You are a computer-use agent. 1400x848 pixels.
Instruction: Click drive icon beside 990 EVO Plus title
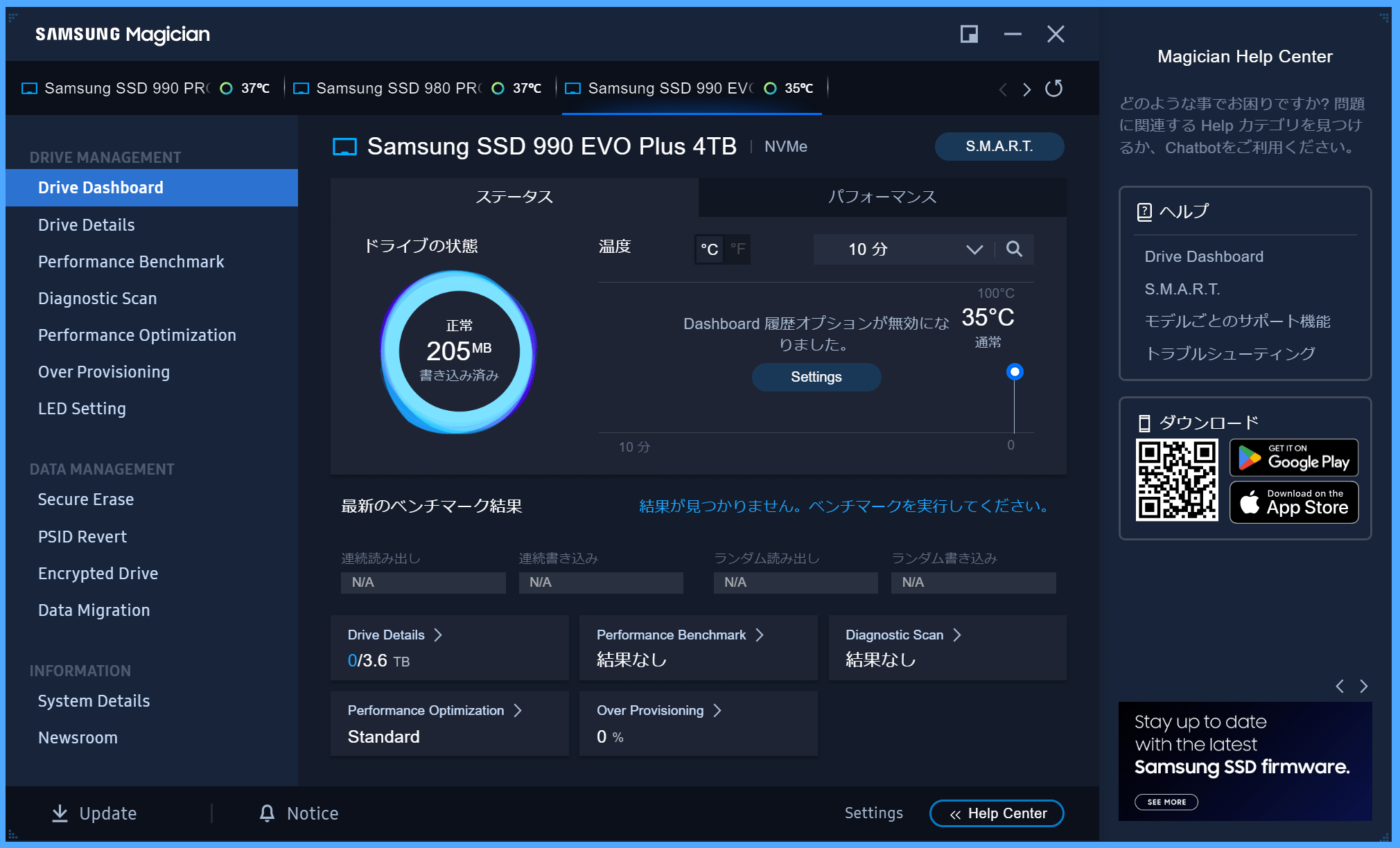coord(345,147)
